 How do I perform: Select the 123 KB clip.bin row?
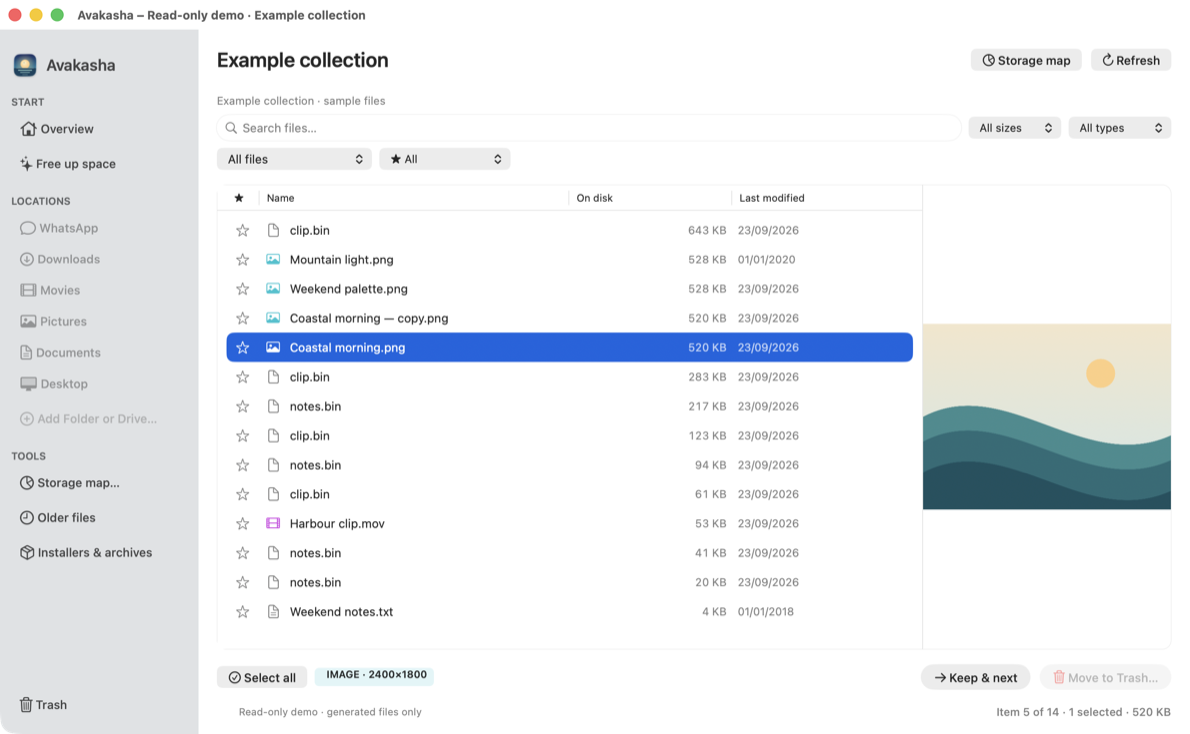click(x=569, y=436)
